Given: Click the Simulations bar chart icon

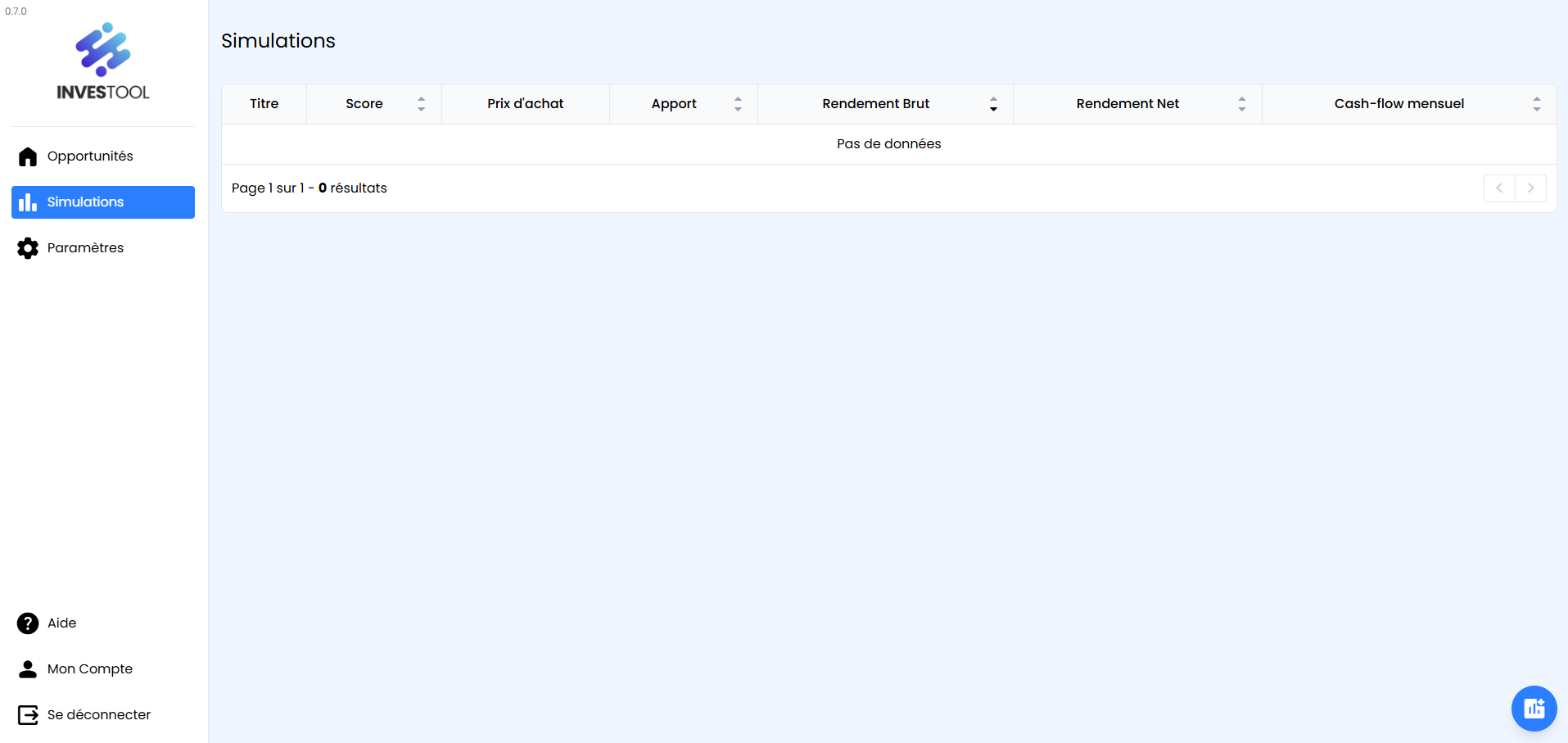Looking at the screenshot, I should 28,202.
